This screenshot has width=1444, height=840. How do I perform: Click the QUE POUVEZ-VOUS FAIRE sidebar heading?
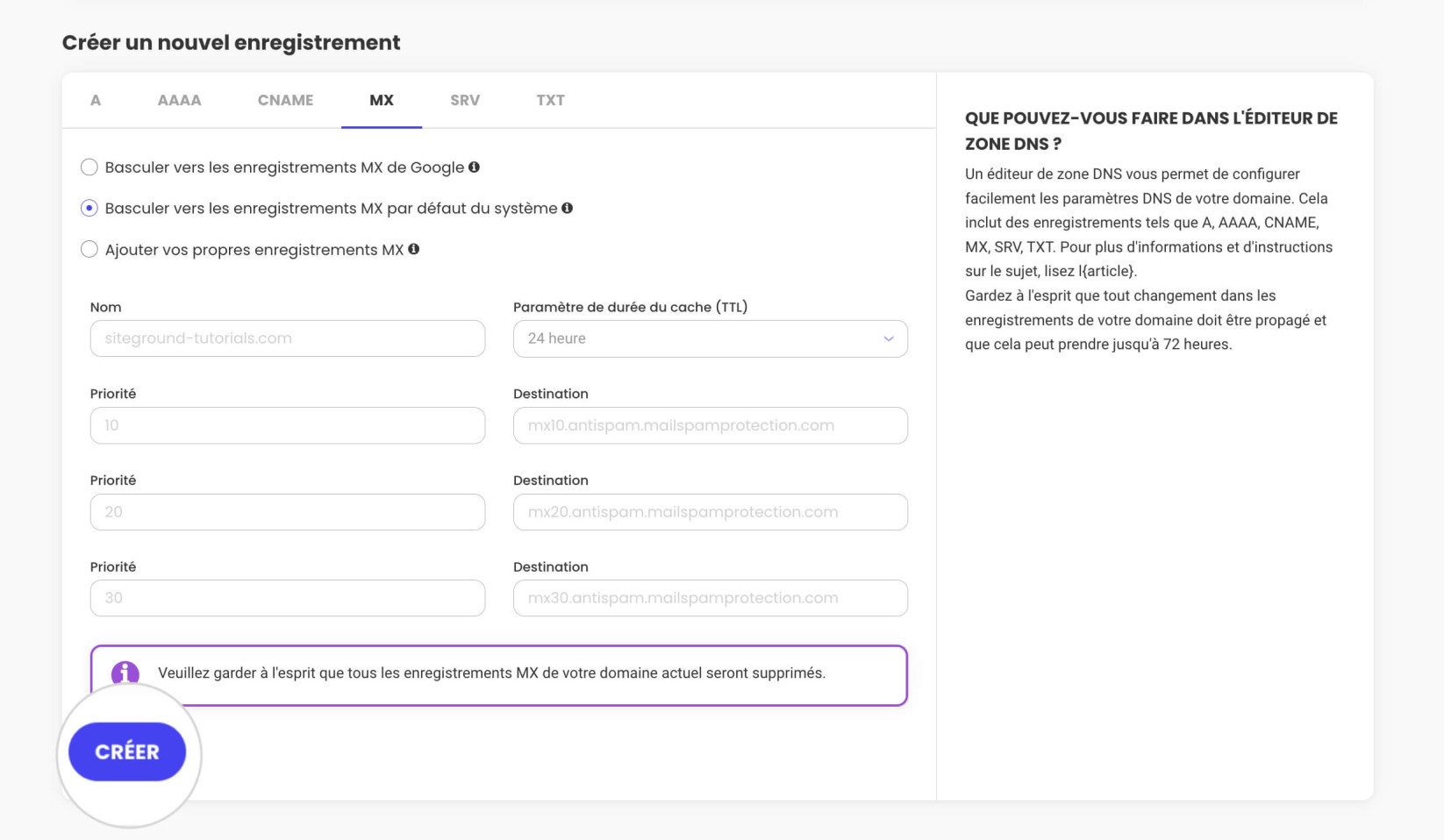pyautogui.click(x=1151, y=131)
